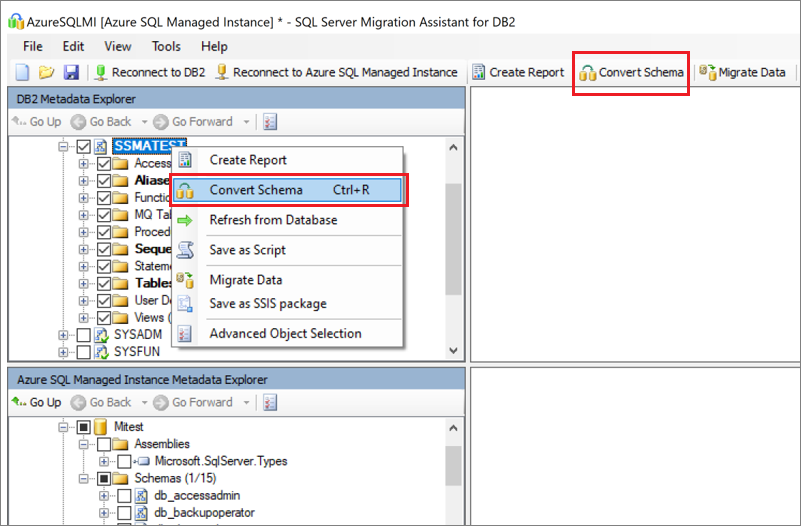Open the Help menu

point(214,46)
